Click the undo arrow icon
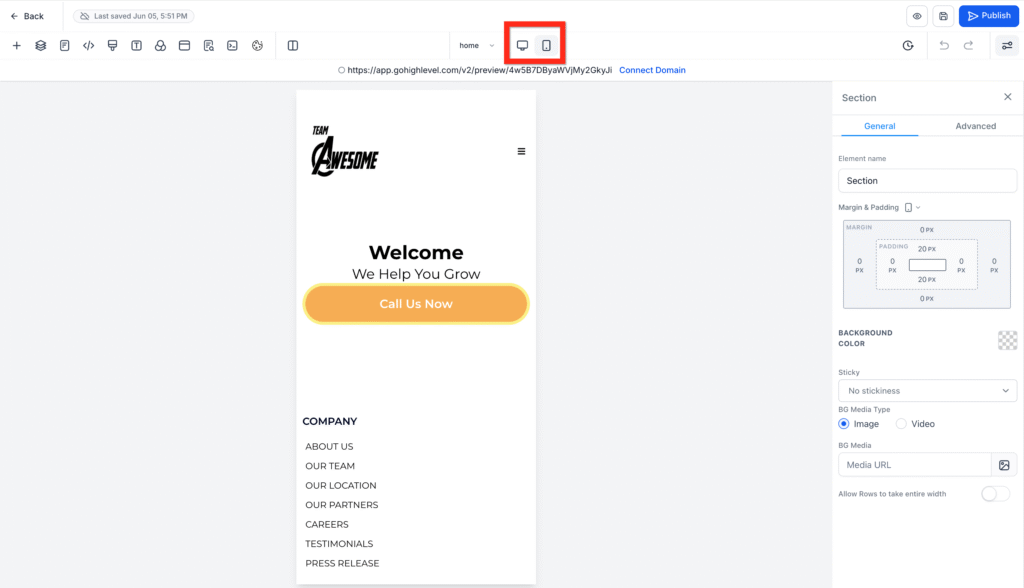1024x588 pixels. click(x=944, y=46)
